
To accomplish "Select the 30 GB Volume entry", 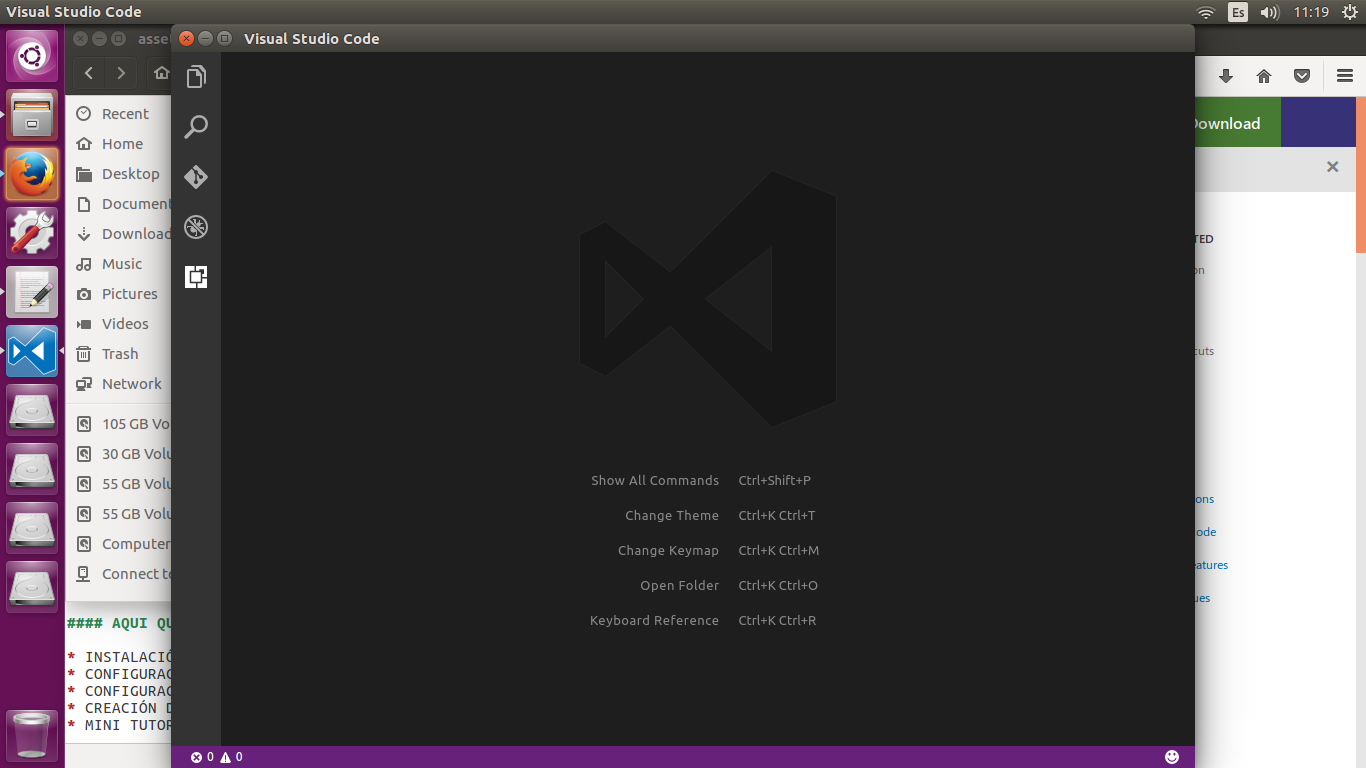I will (118, 454).
